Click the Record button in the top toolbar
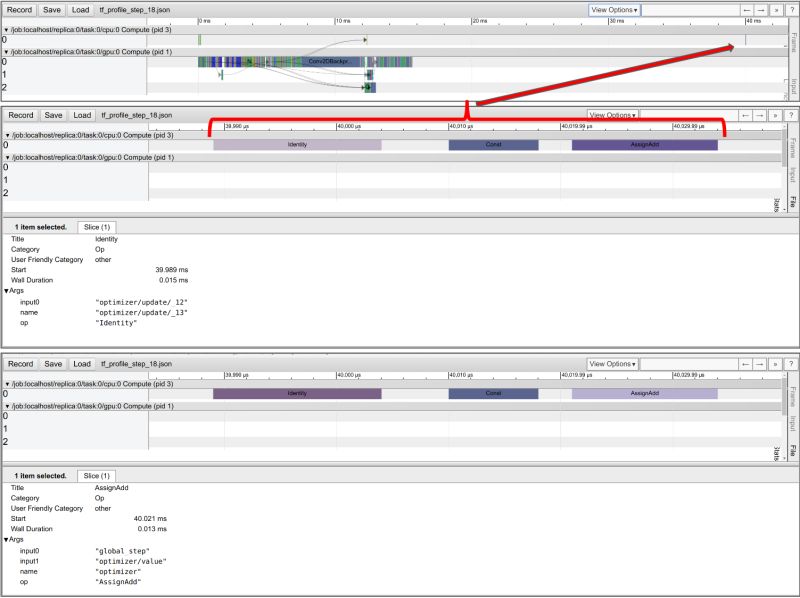This screenshot has width=800, height=598. 19,10
